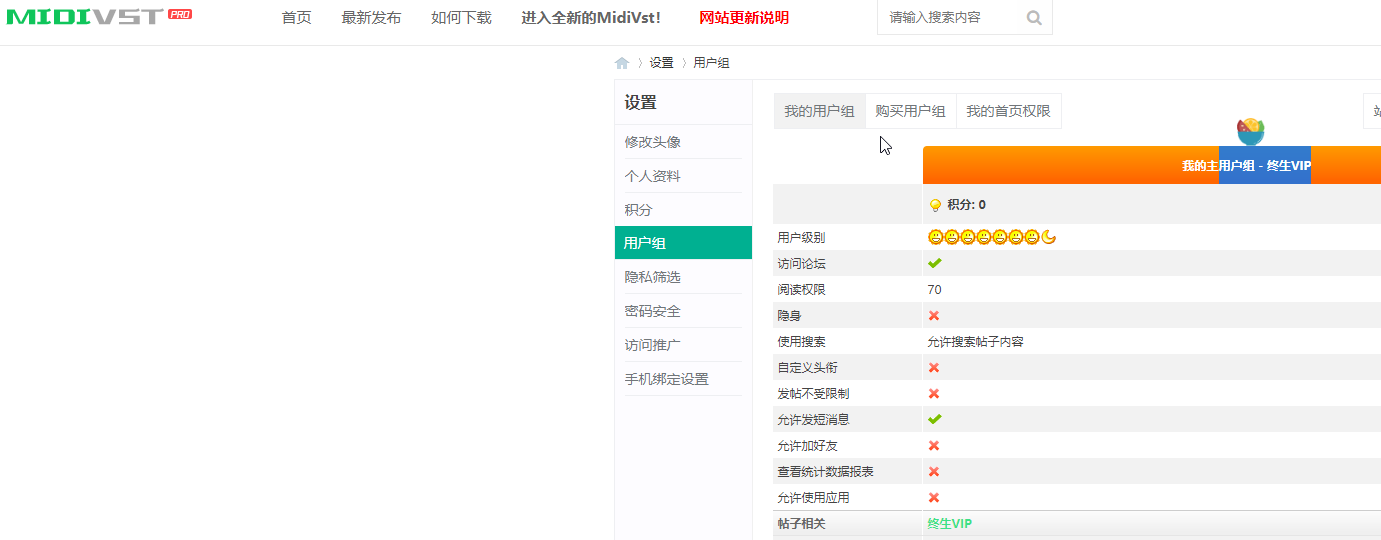Click the green checkmark in 允许发短消息 row

(935, 419)
